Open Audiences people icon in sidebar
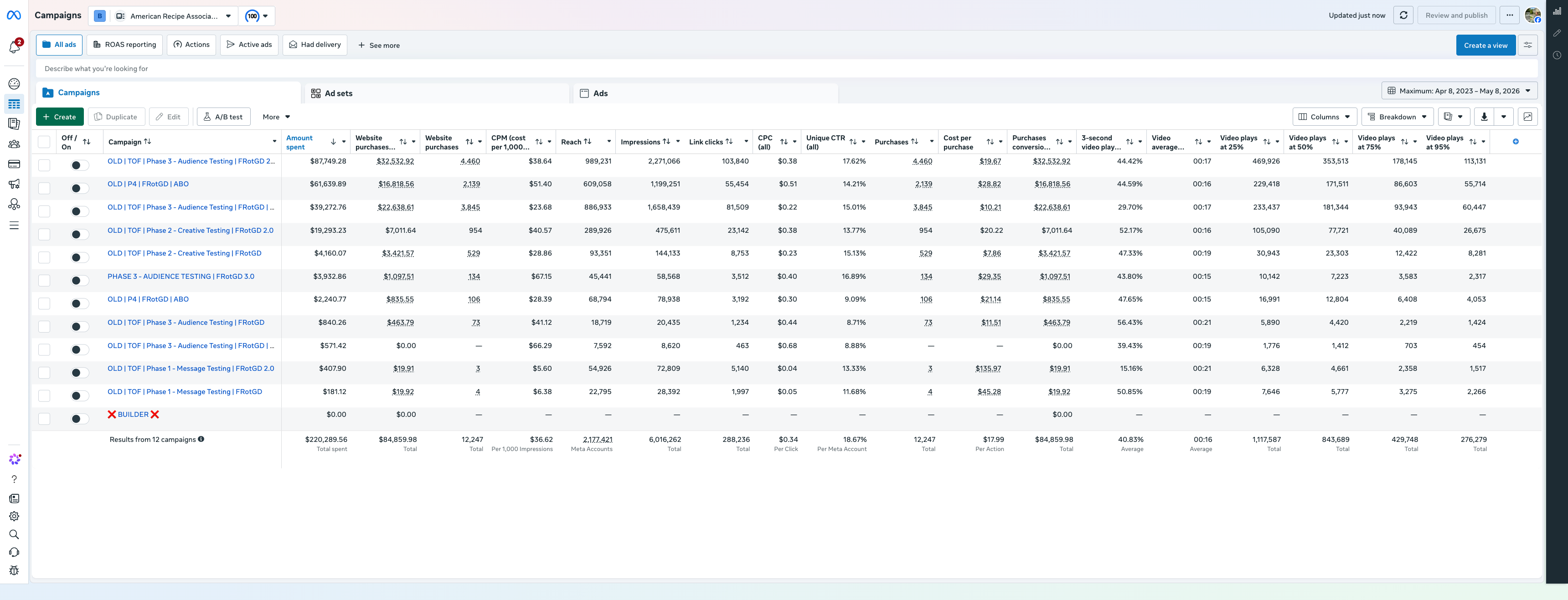 (14, 144)
